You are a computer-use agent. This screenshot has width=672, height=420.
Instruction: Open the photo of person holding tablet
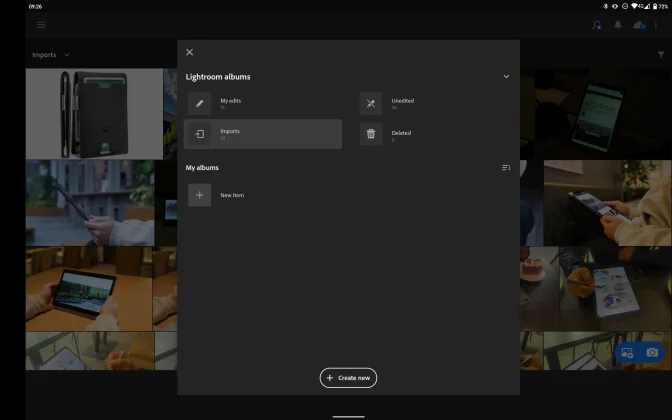click(x=608, y=203)
